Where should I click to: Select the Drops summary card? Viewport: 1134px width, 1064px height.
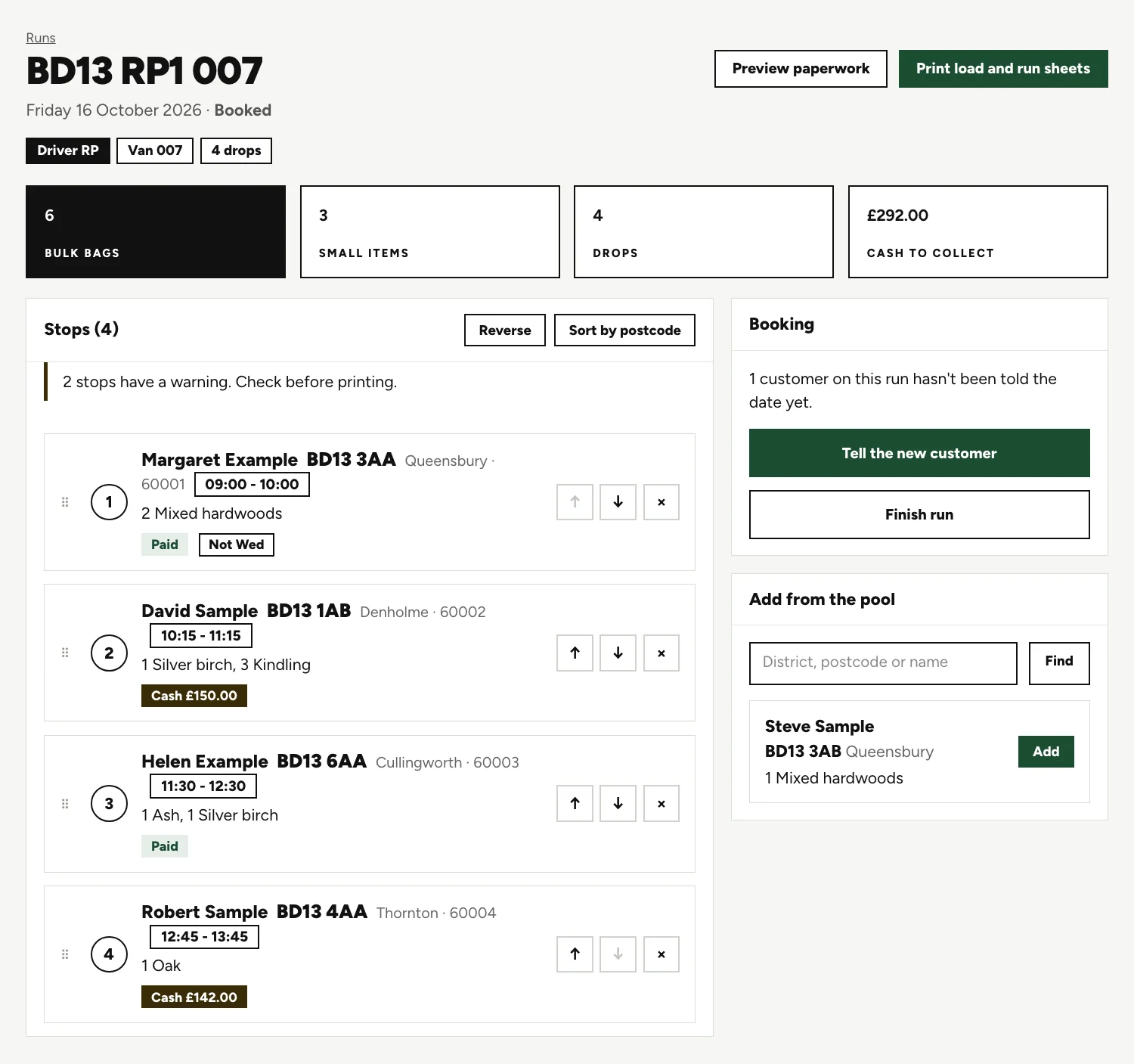click(x=704, y=232)
